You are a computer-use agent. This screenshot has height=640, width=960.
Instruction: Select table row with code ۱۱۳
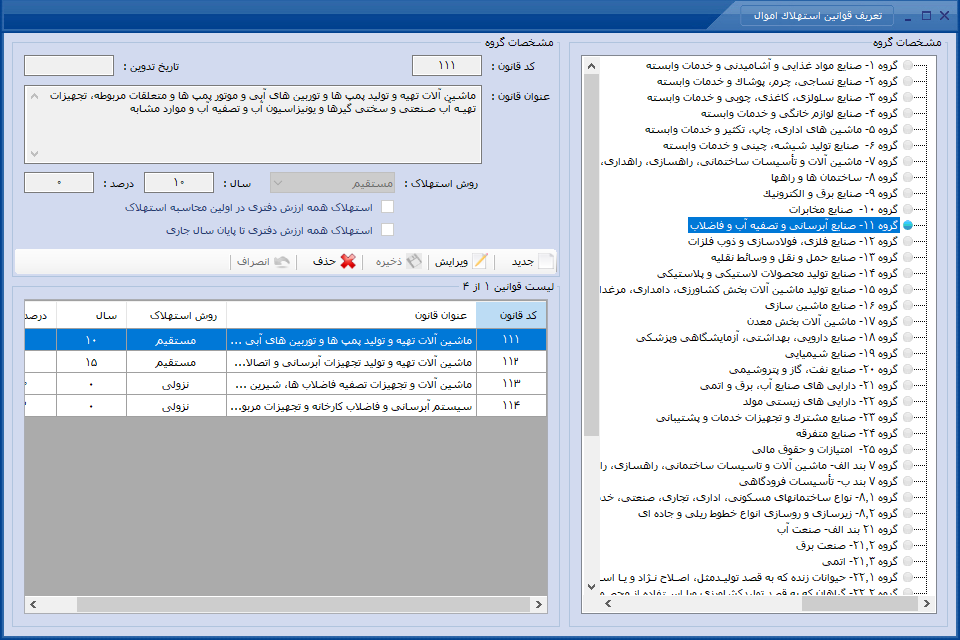[x=285, y=384]
